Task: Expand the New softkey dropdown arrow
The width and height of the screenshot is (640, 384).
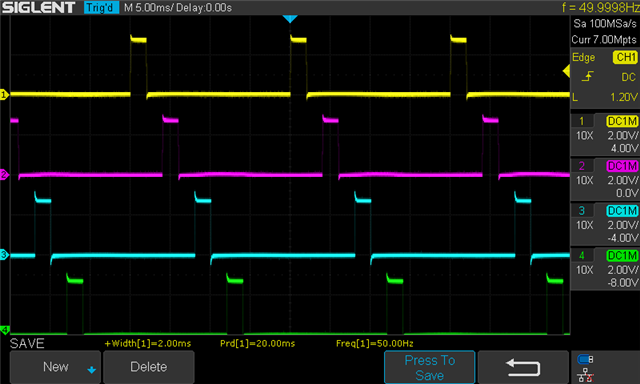Action: point(91,370)
